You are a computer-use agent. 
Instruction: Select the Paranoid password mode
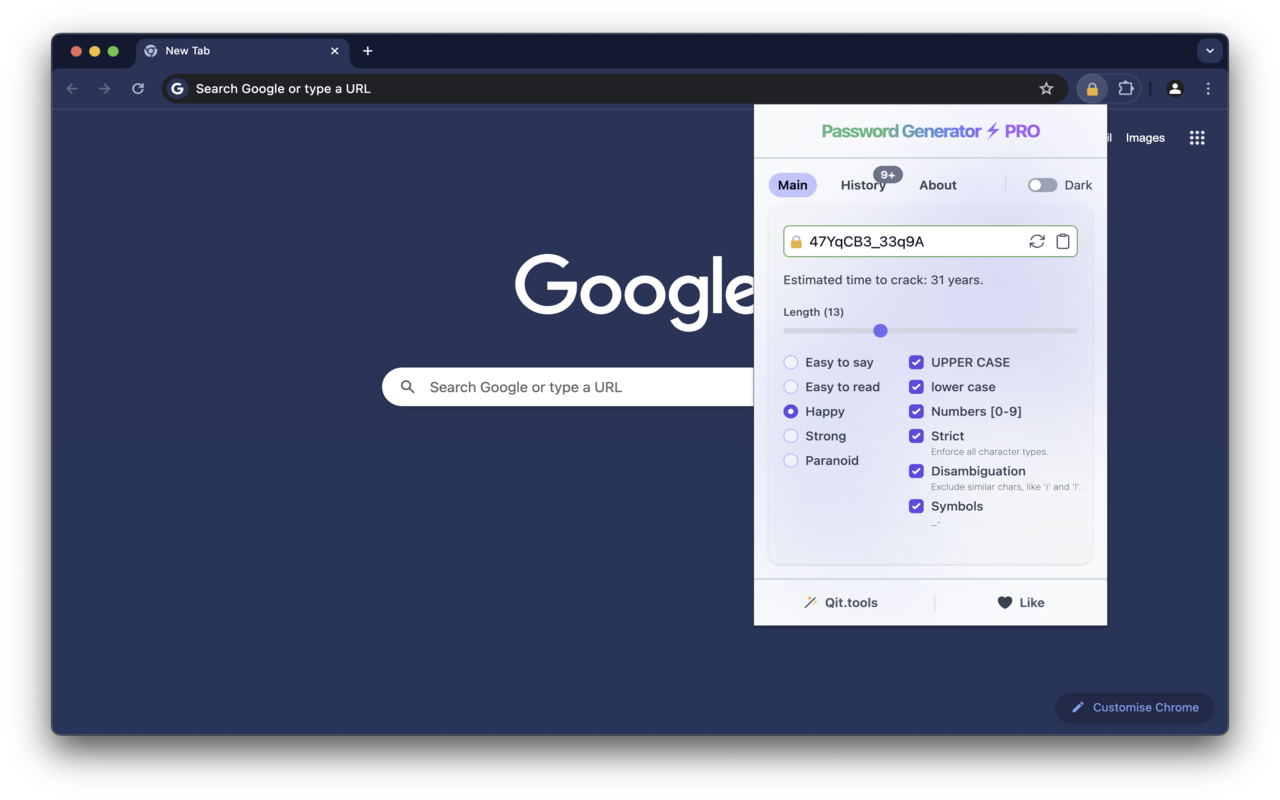[790, 460]
